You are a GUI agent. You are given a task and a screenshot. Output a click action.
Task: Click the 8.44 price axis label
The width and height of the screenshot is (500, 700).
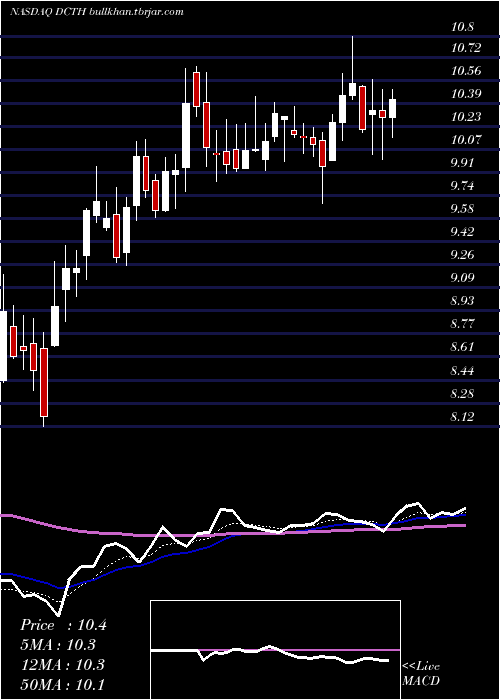tap(462, 371)
